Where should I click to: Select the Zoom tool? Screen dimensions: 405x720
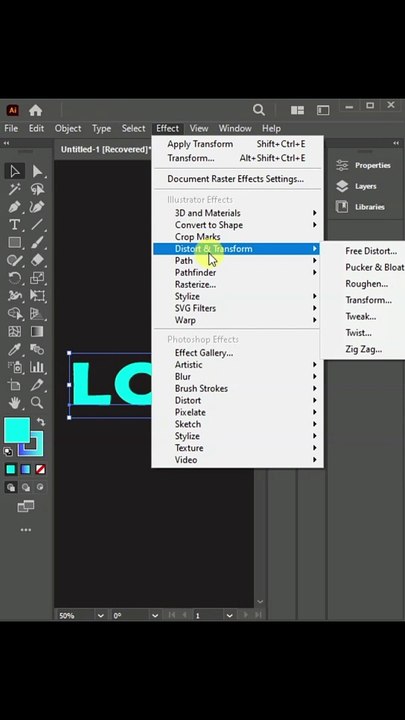(37, 403)
